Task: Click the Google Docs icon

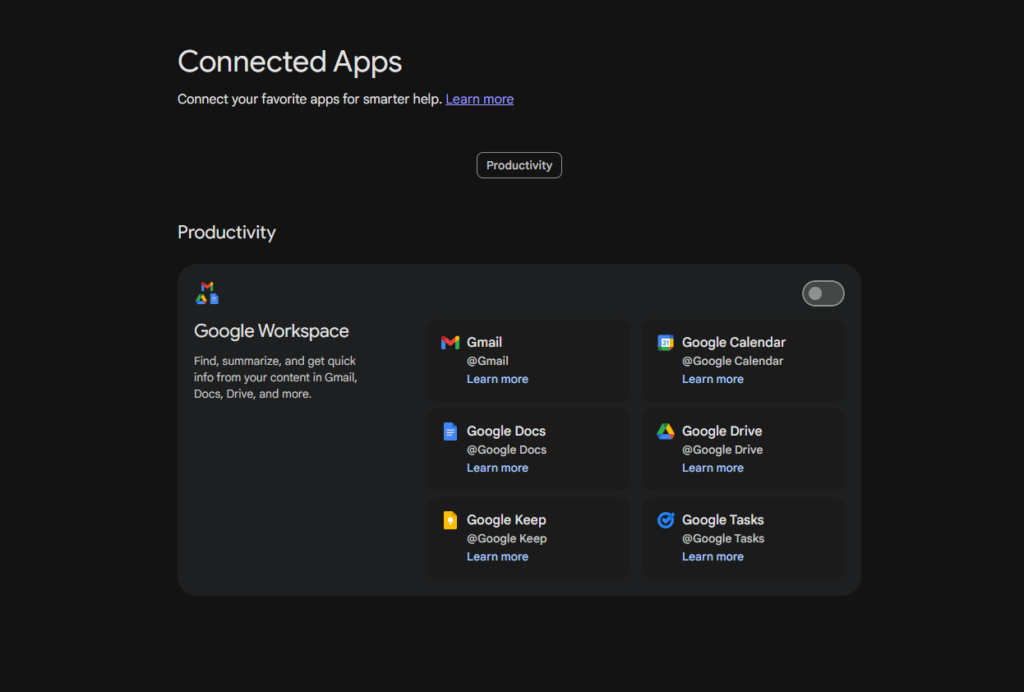Action: [x=450, y=432]
